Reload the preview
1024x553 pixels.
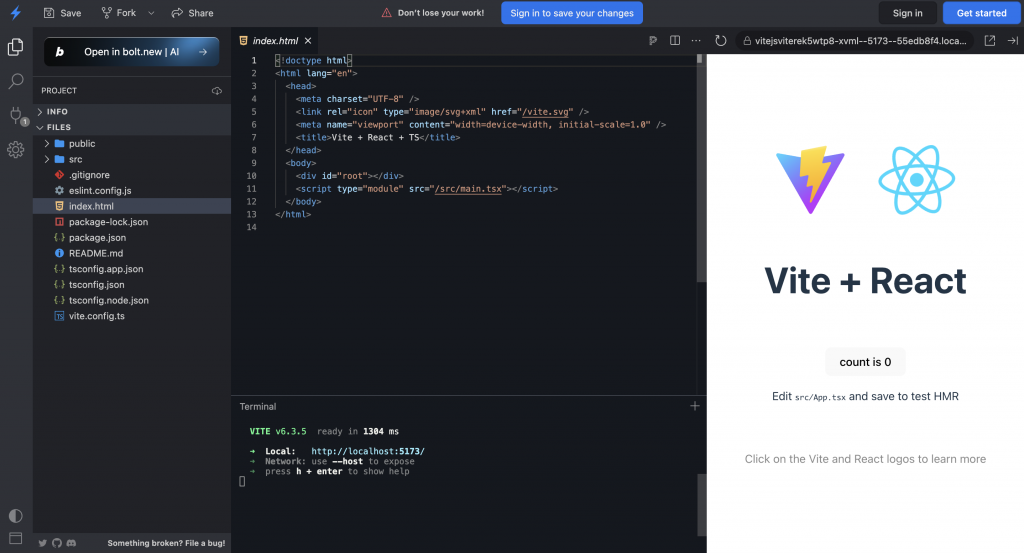point(720,40)
